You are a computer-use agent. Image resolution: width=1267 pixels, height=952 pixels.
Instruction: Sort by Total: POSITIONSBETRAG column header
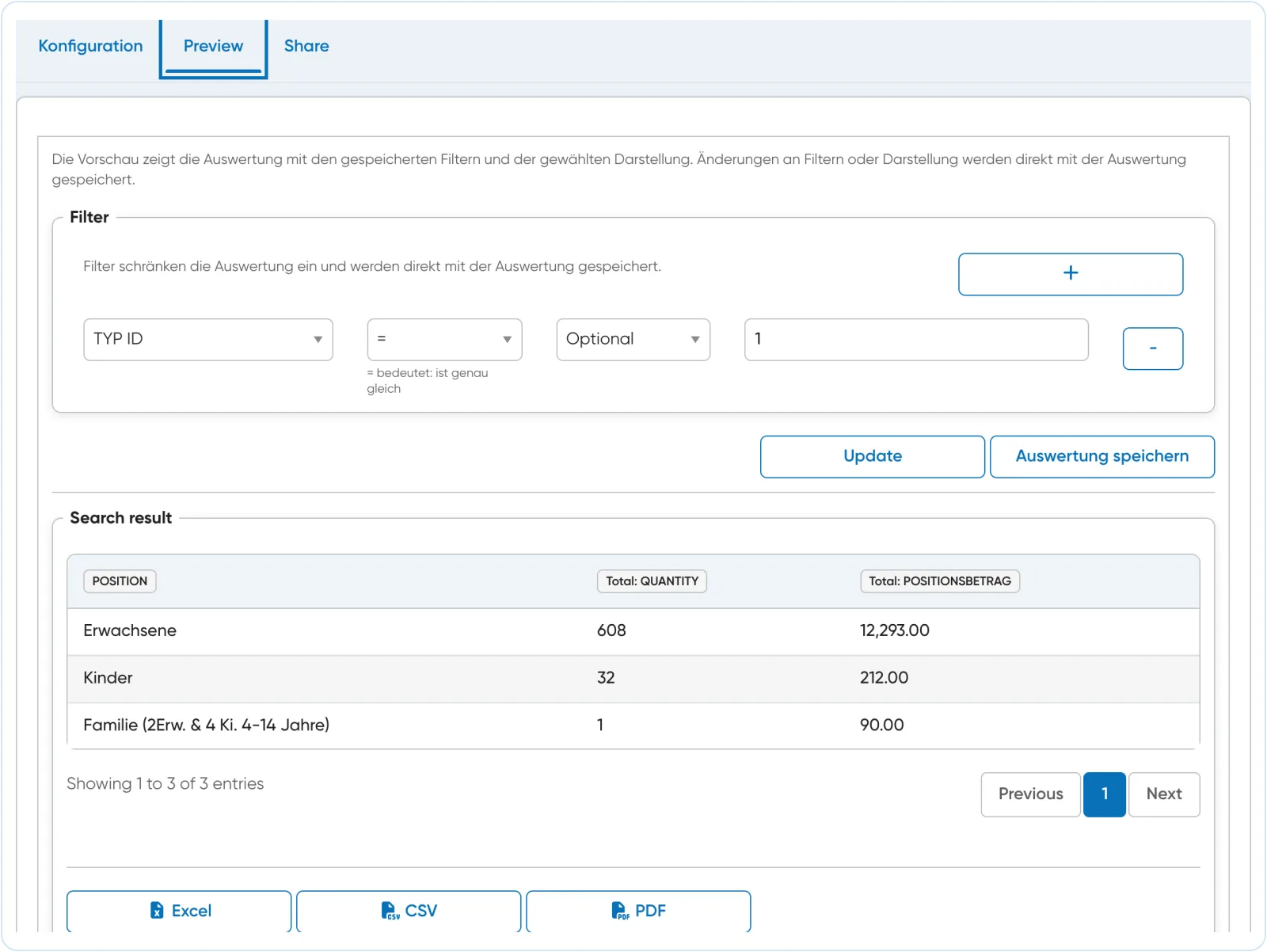pos(940,581)
